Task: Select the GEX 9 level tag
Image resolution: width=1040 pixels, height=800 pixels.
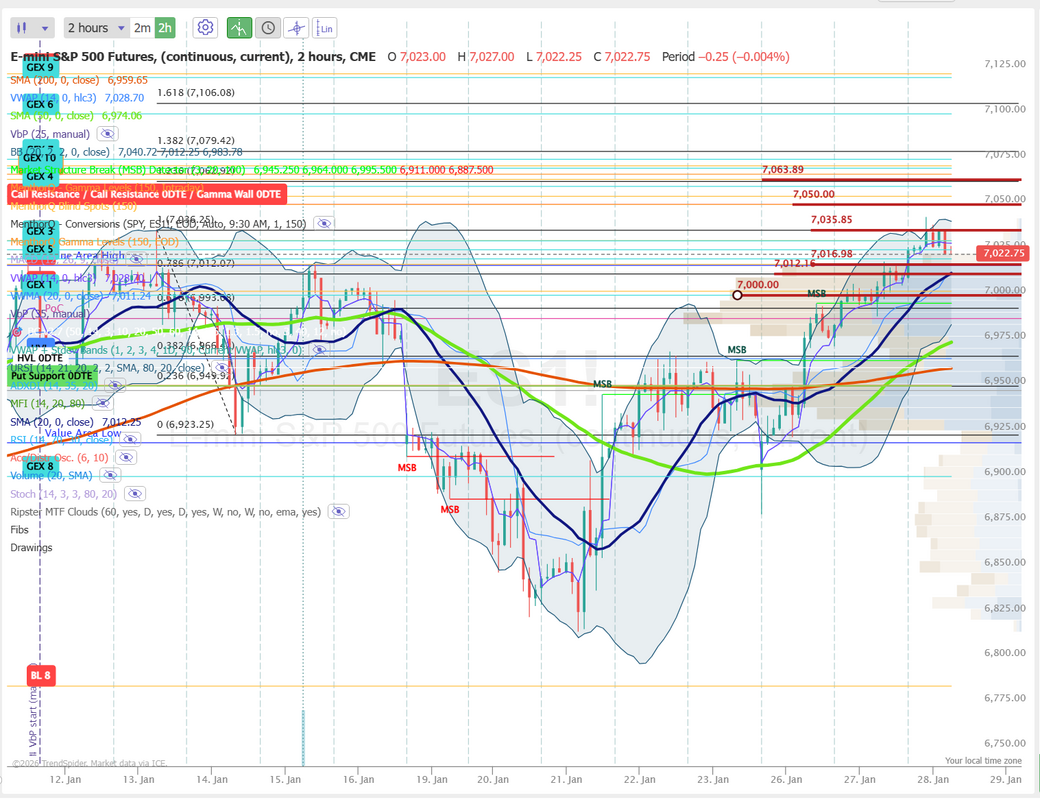Action: (x=40, y=68)
